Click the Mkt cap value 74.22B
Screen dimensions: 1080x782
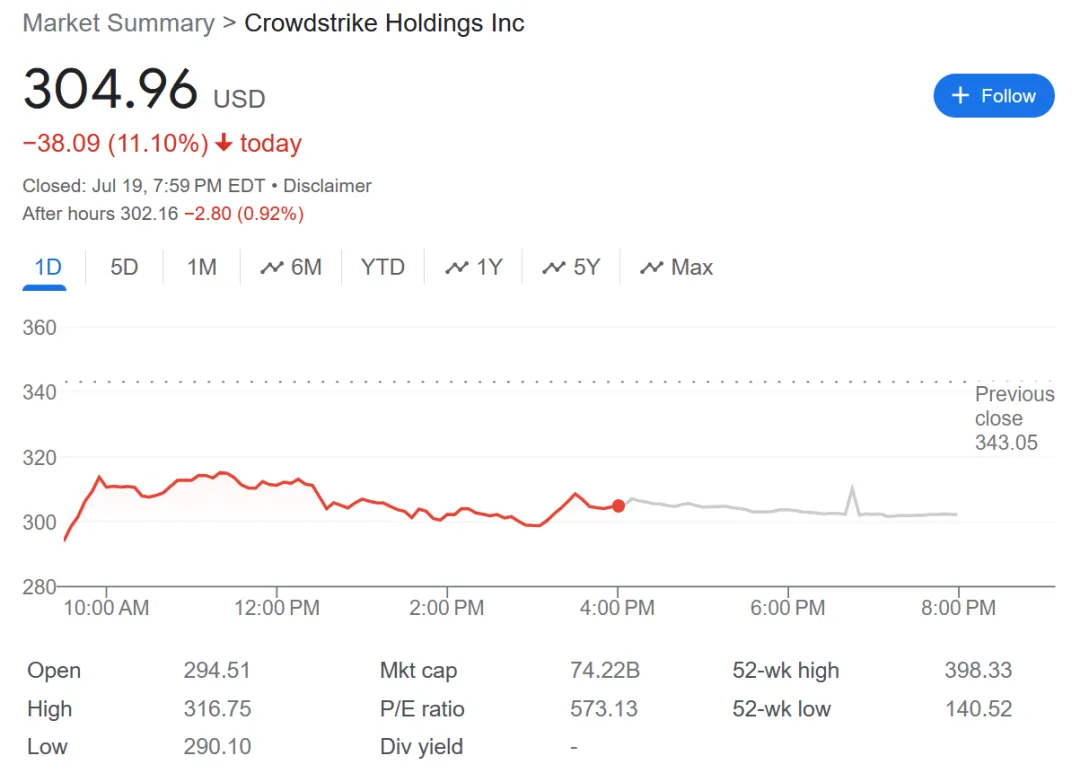[x=605, y=671]
